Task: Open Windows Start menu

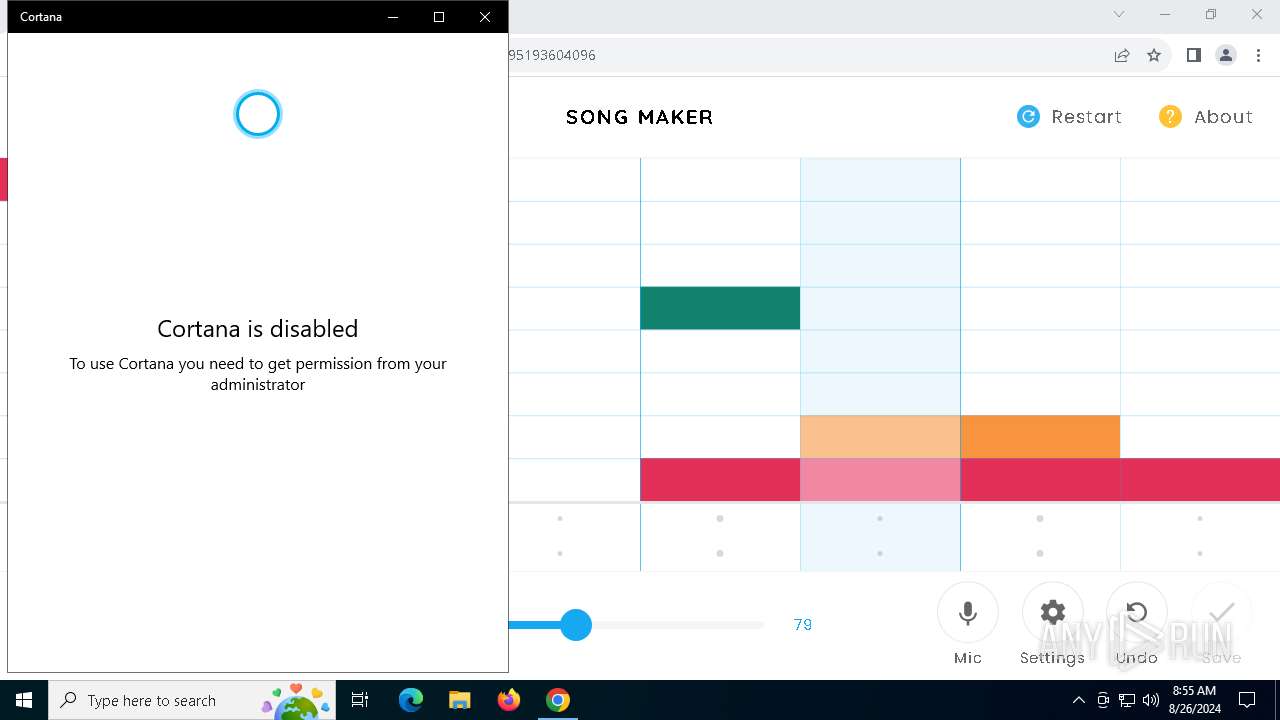Action: (24, 700)
